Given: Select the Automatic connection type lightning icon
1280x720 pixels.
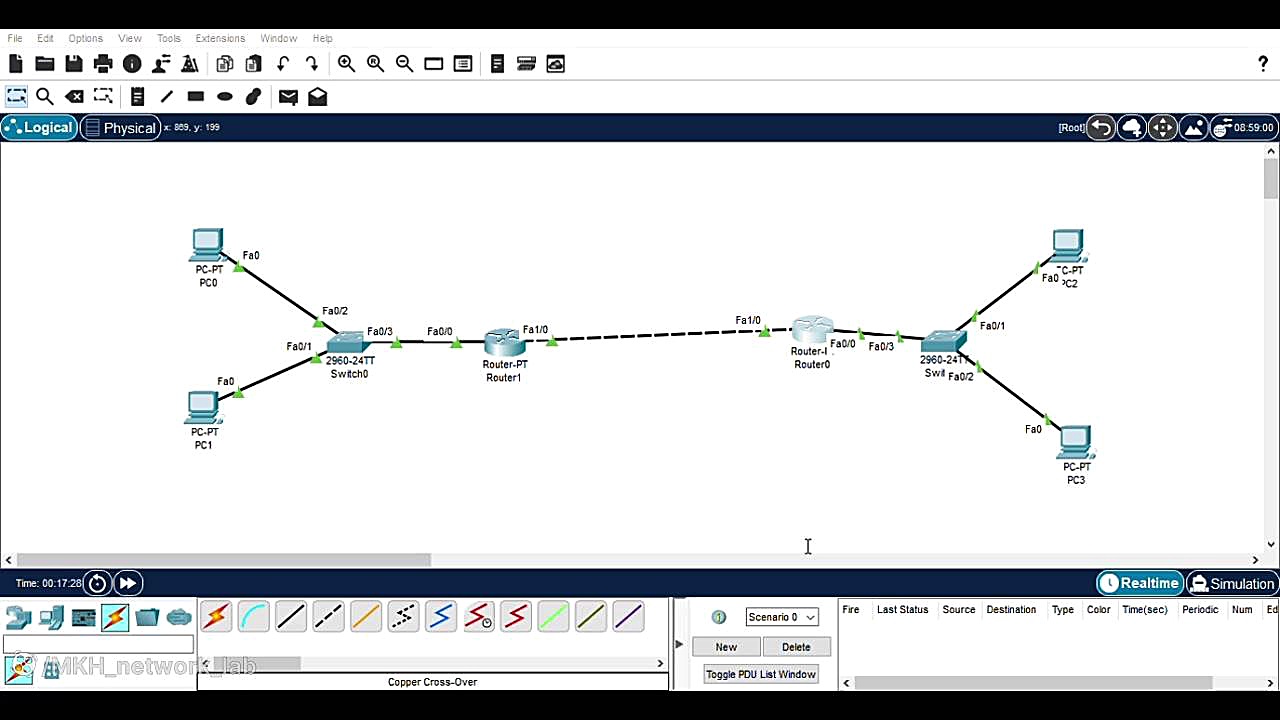Looking at the screenshot, I should tap(216, 617).
